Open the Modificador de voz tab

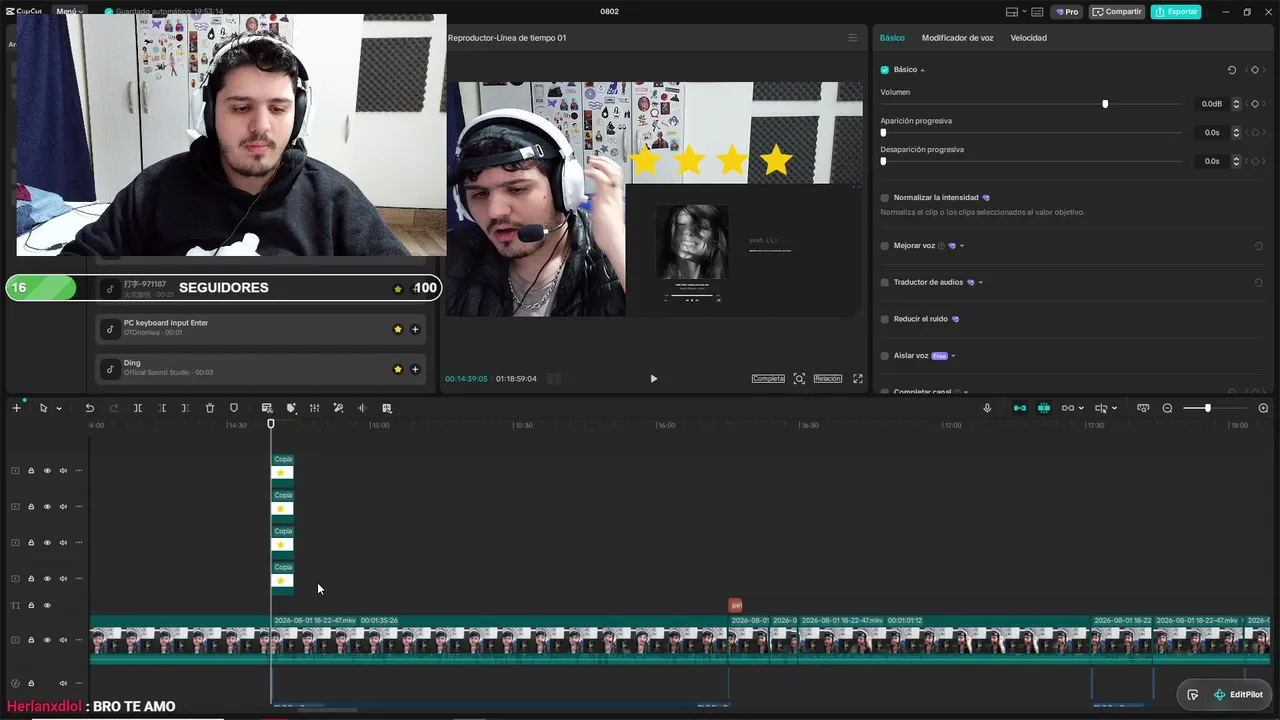tap(957, 38)
